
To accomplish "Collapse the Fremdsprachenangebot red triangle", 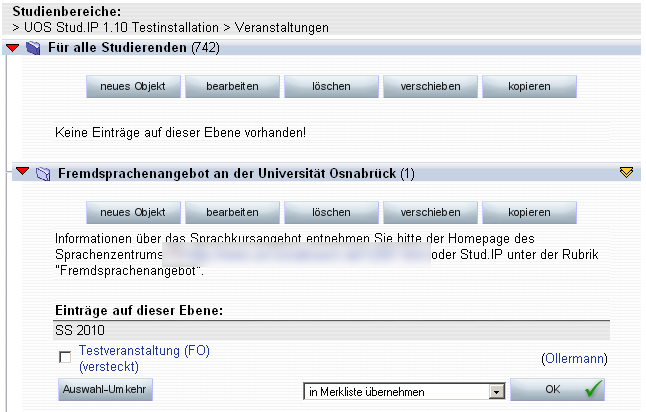I will click(23, 171).
